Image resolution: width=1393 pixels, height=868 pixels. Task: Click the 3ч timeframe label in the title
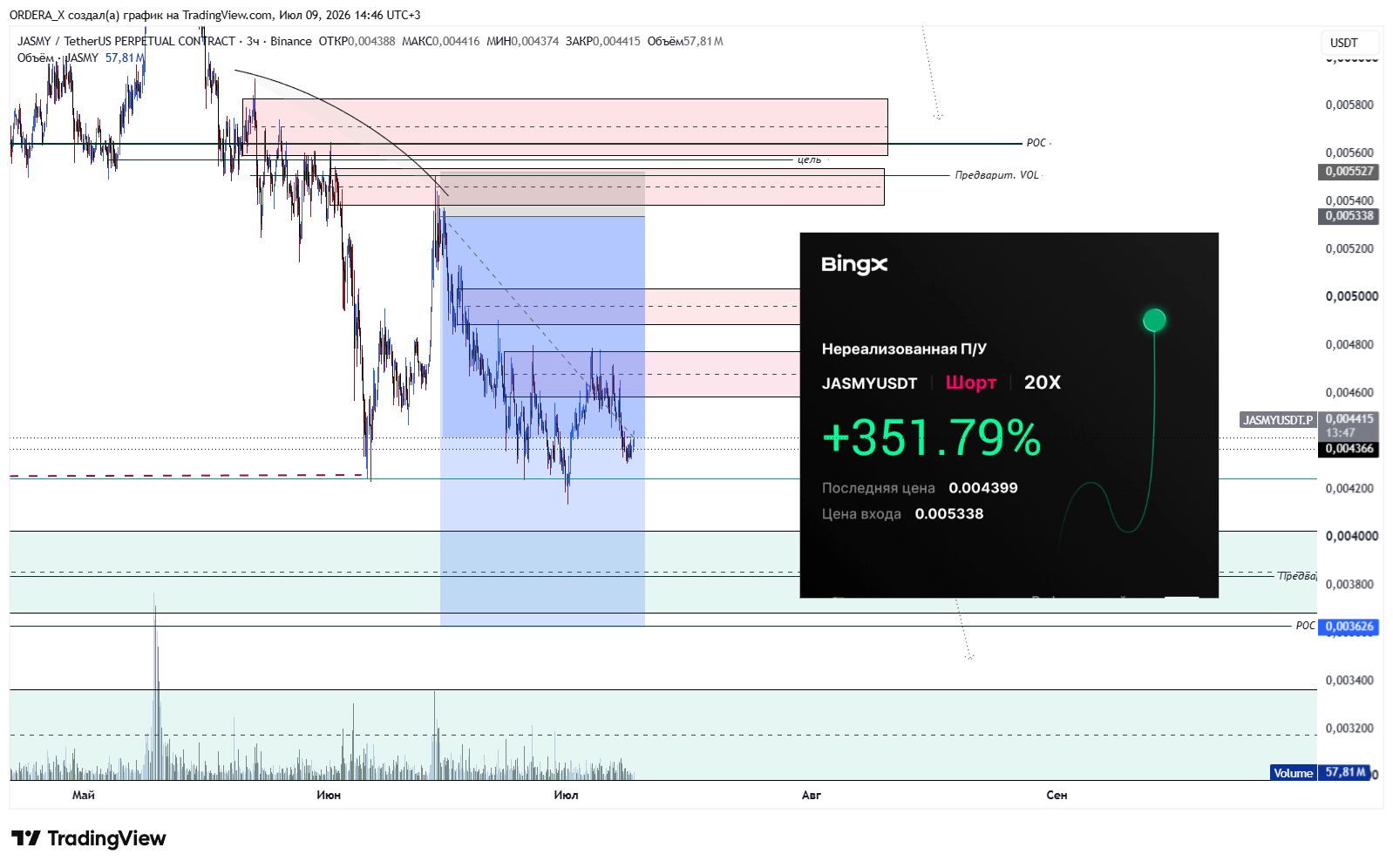tap(253, 41)
